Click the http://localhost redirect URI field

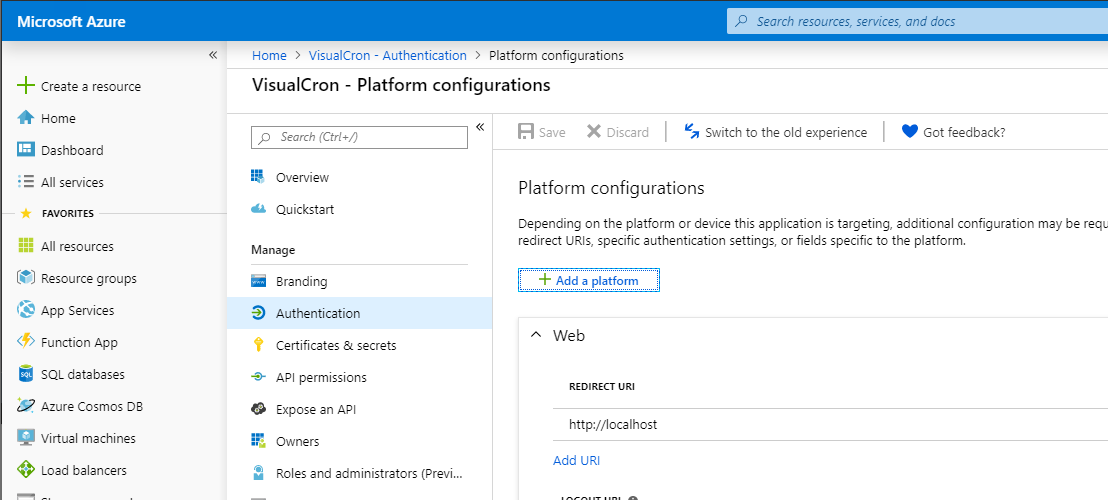pos(830,424)
